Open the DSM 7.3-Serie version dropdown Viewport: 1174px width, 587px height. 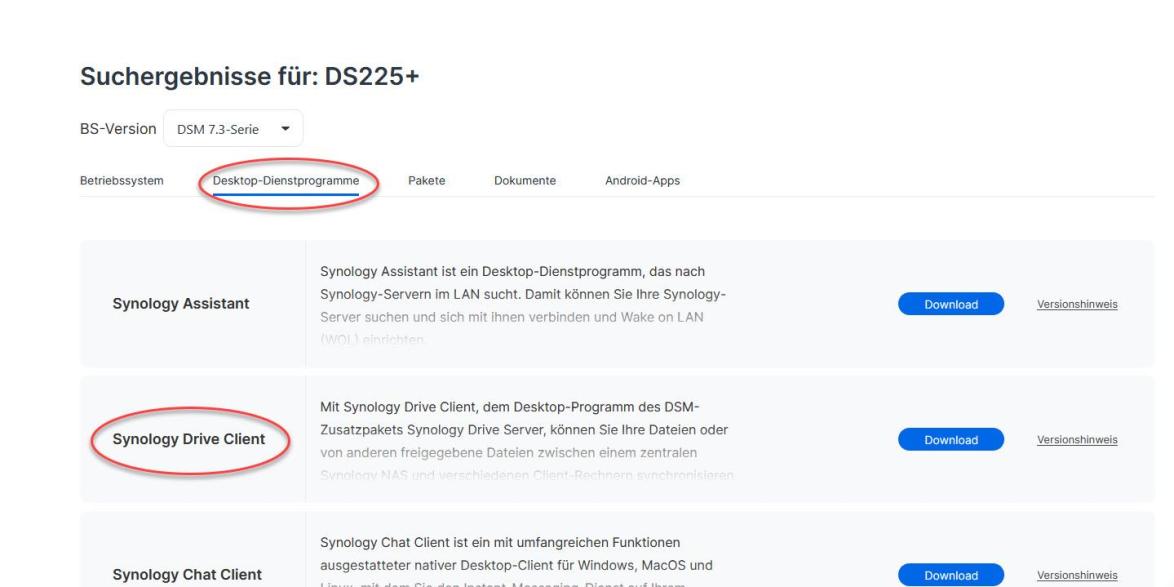232,130
